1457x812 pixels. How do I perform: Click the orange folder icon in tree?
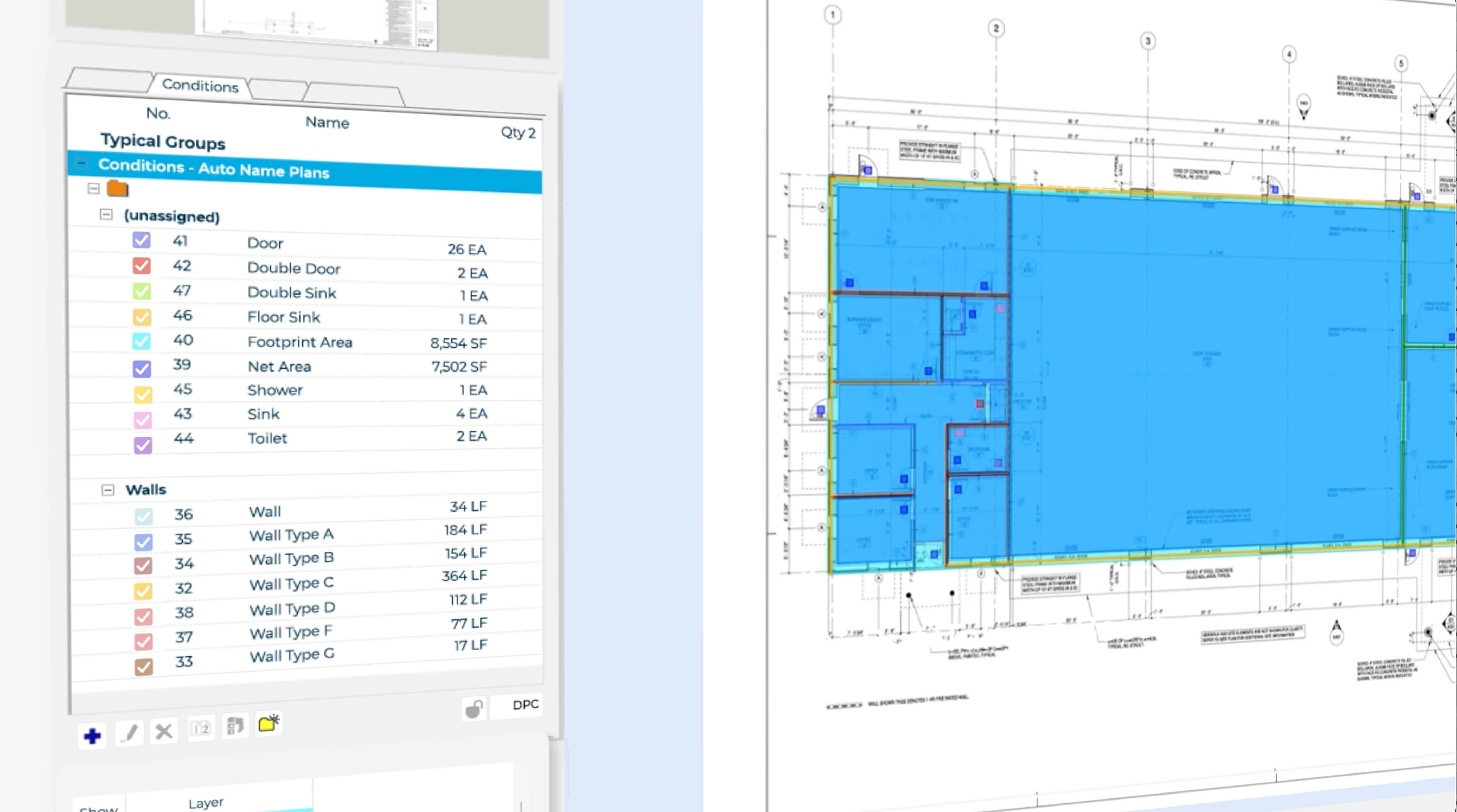tap(118, 188)
